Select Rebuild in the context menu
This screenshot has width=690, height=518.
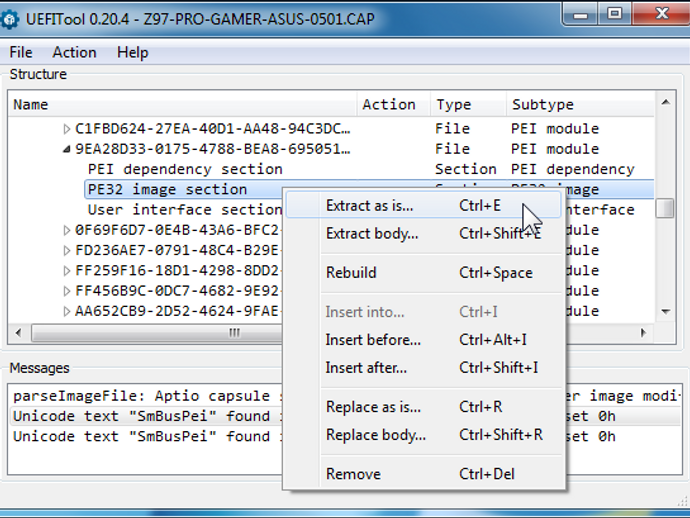pyautogui.click(x=423, y=273)
